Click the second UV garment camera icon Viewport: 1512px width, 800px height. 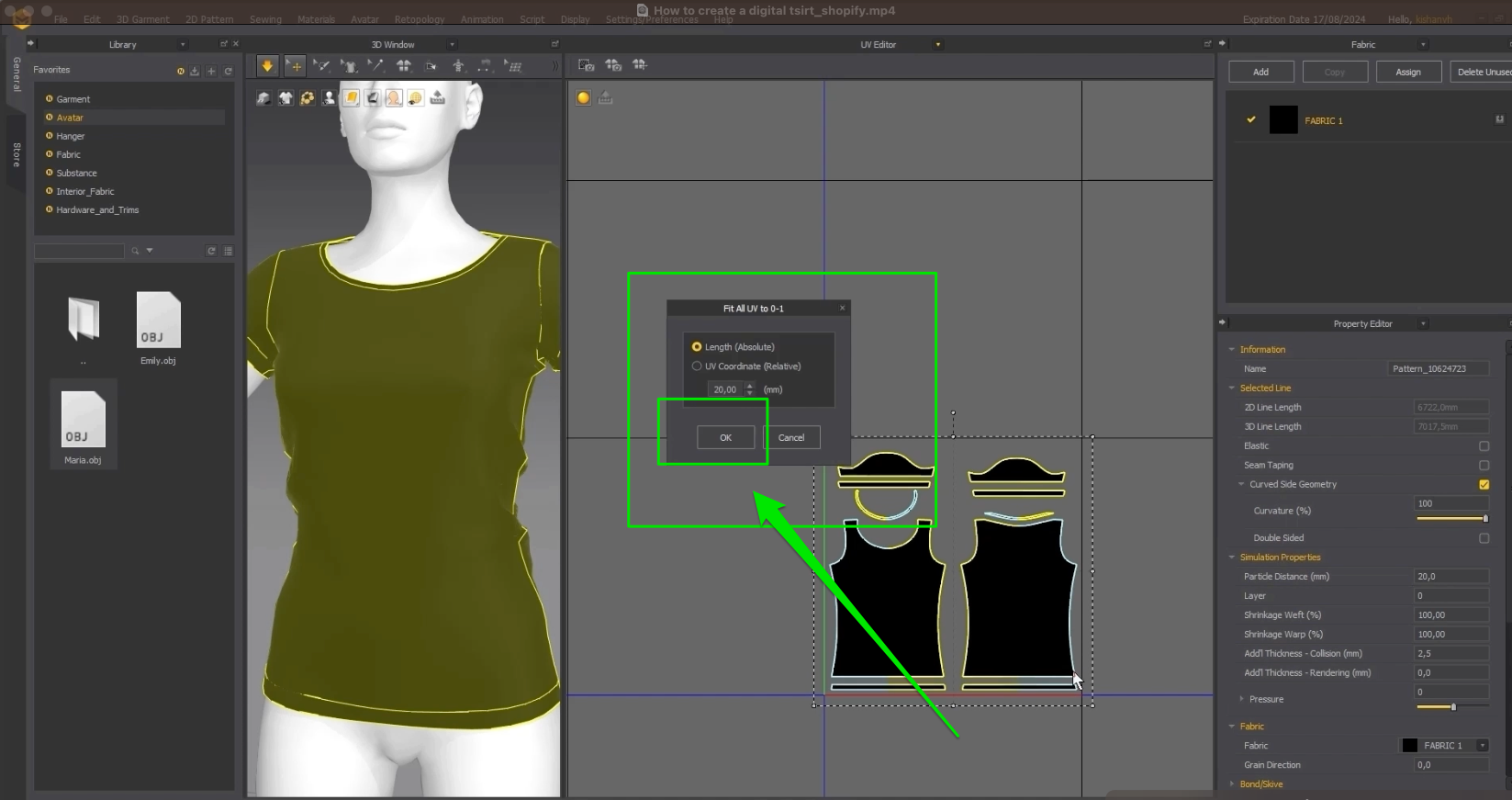tap(613, 65)
